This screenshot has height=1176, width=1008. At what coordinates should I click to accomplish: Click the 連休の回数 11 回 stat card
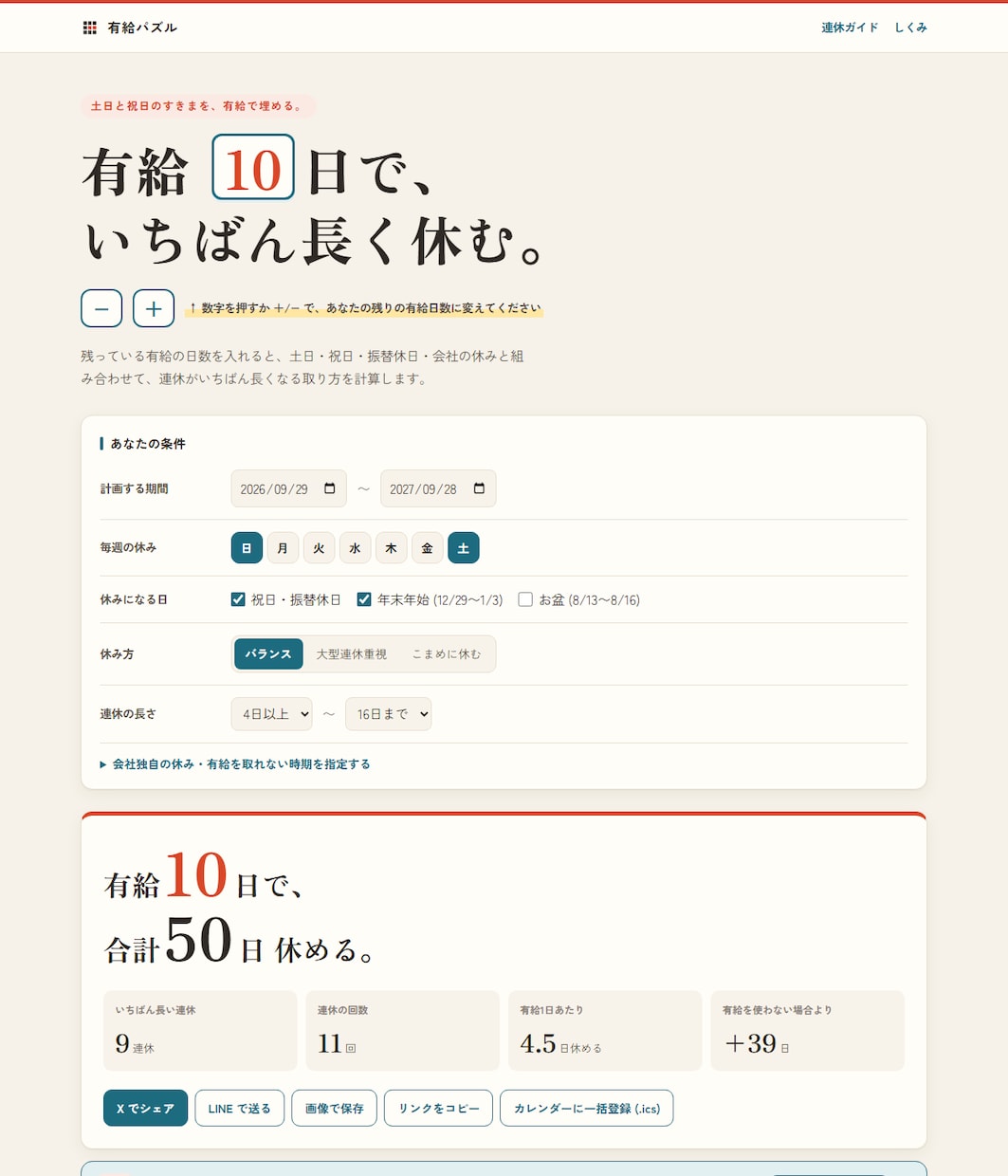(x=402, y=1031)
